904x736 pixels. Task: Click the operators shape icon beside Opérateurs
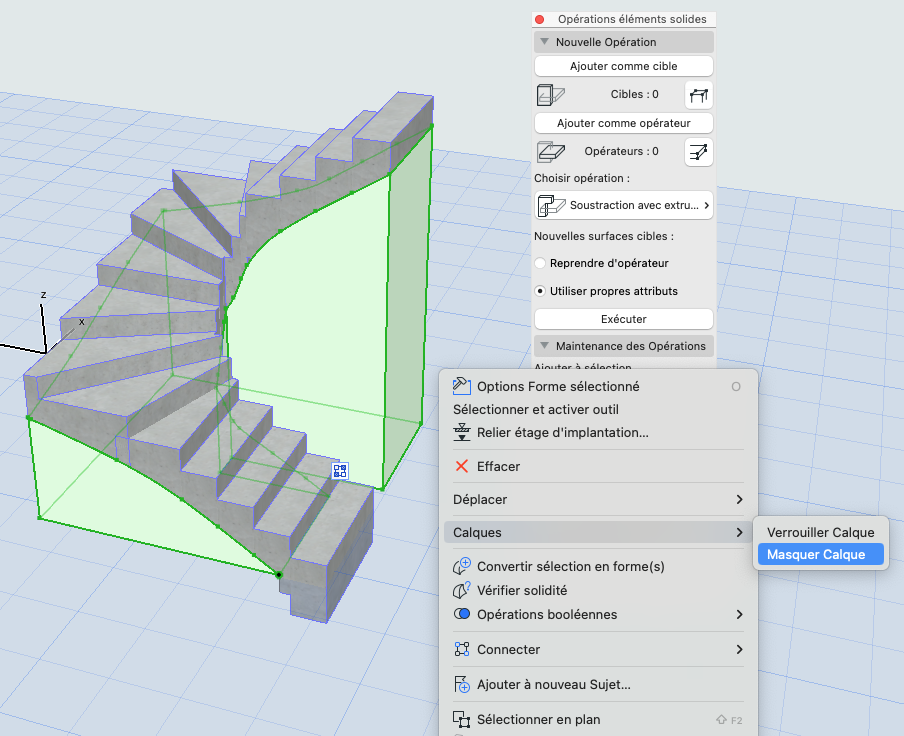pyautogui.click(x=551, y=152)
